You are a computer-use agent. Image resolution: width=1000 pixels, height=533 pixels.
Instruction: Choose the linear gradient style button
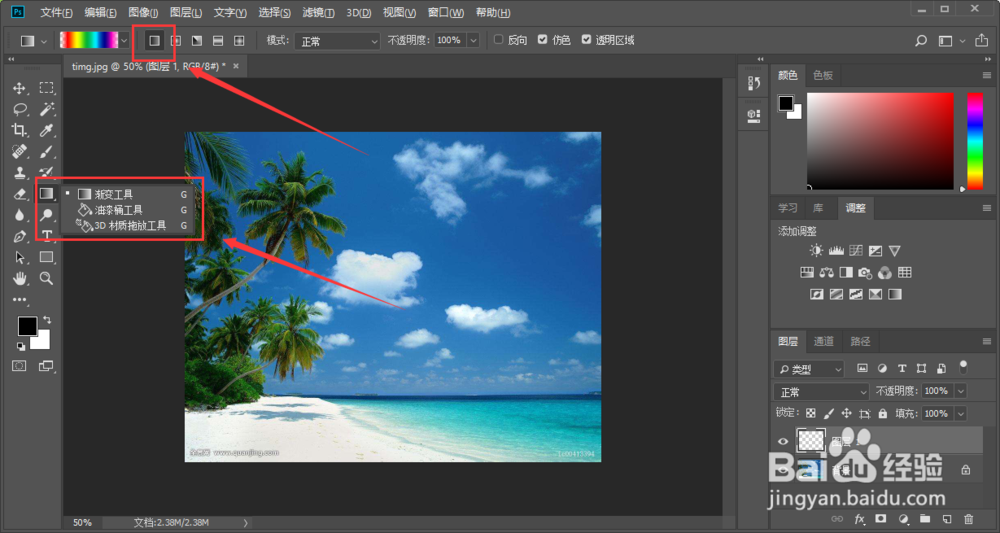pyautogui.click(x=154, y=41)
